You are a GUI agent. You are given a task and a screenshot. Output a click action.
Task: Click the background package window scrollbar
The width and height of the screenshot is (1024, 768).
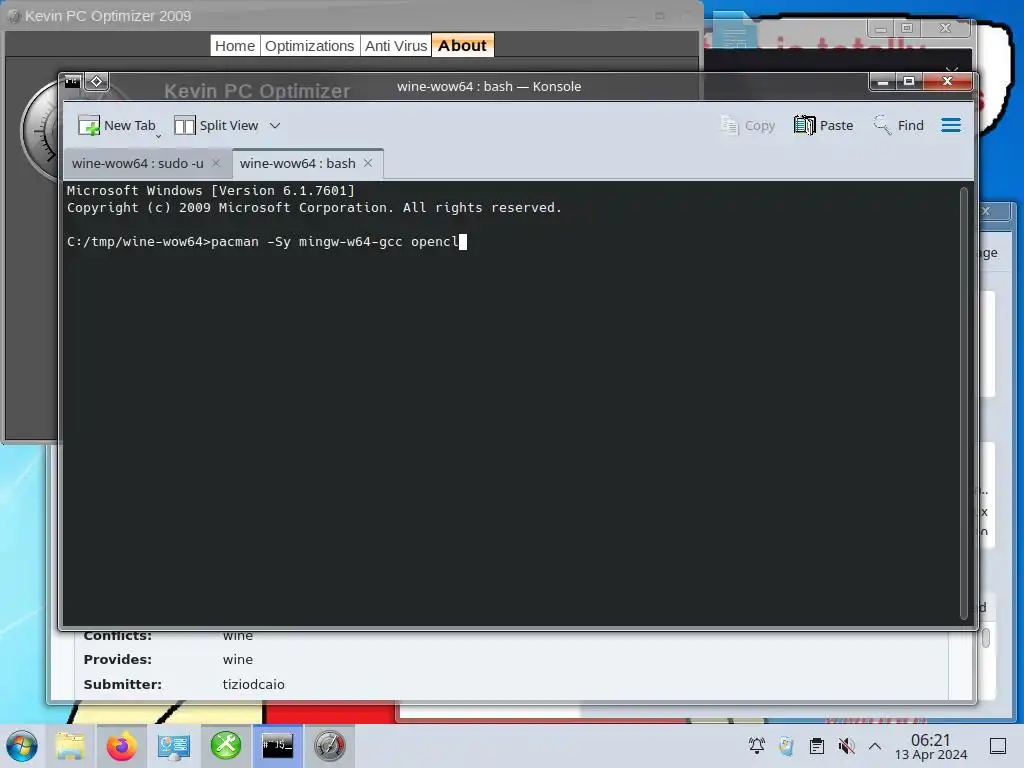pos(985,638)
